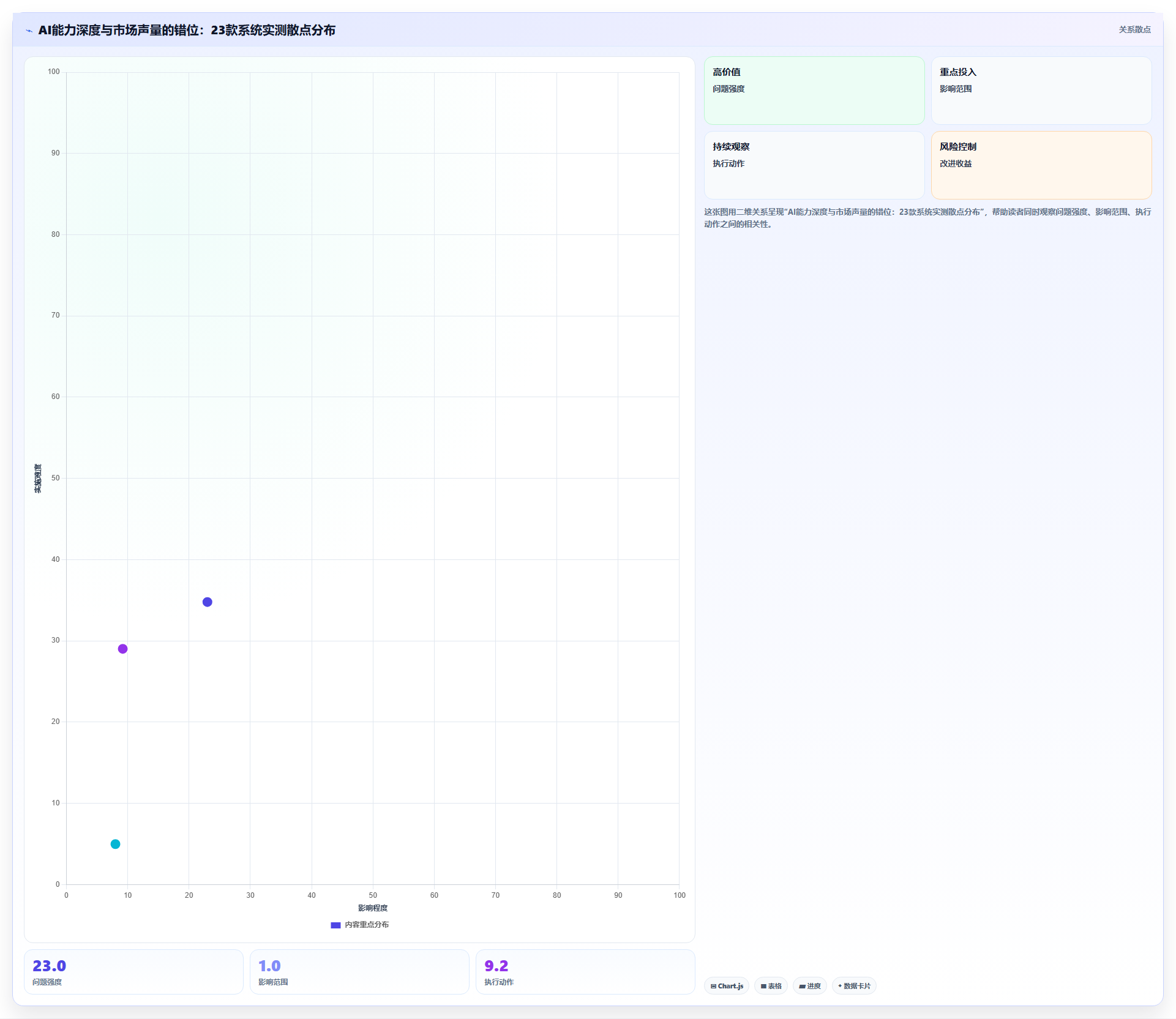Open the 数据卡片 tag chip

point(854,986)
